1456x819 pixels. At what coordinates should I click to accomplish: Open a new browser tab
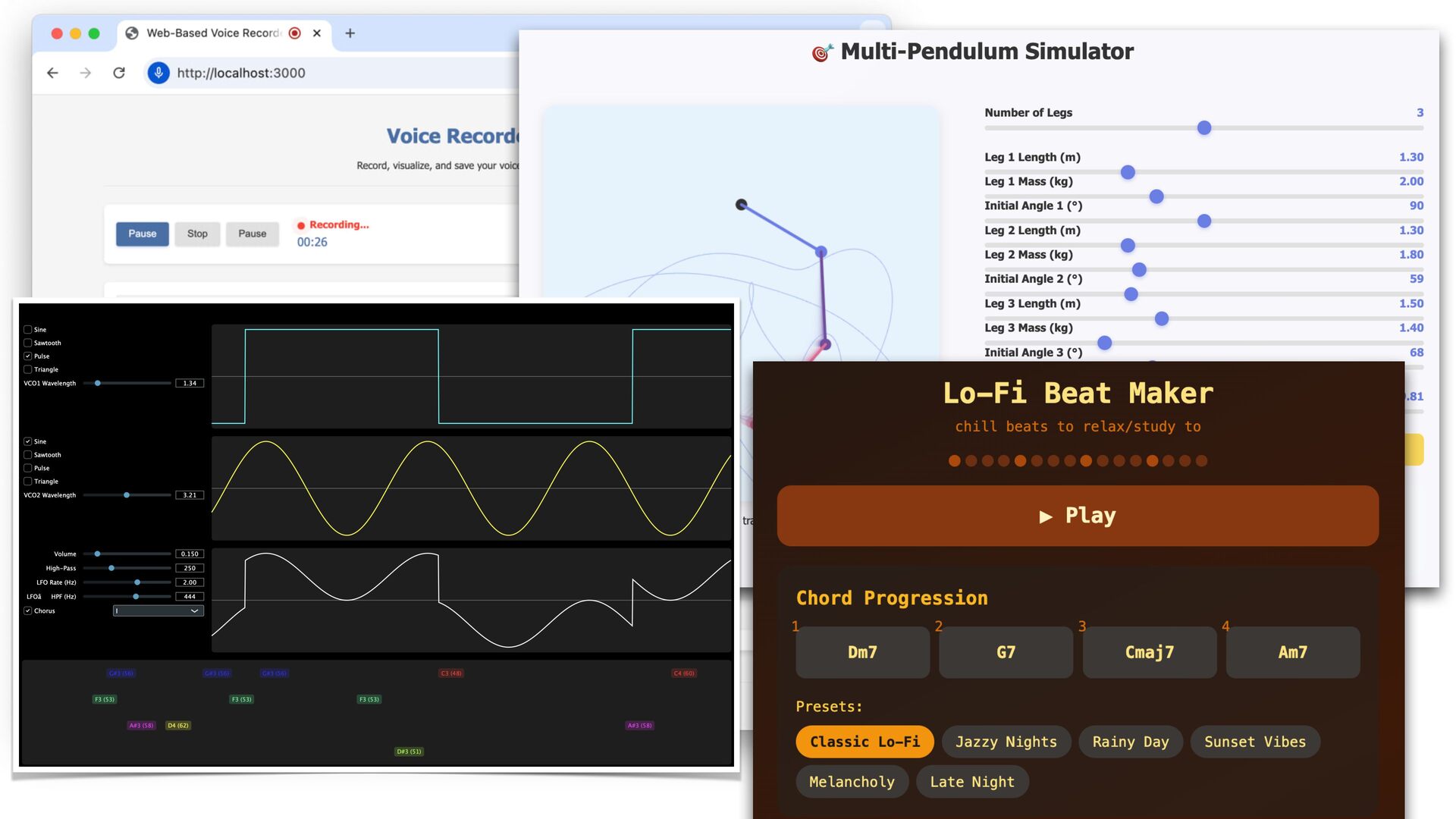(x=350, y=33)
